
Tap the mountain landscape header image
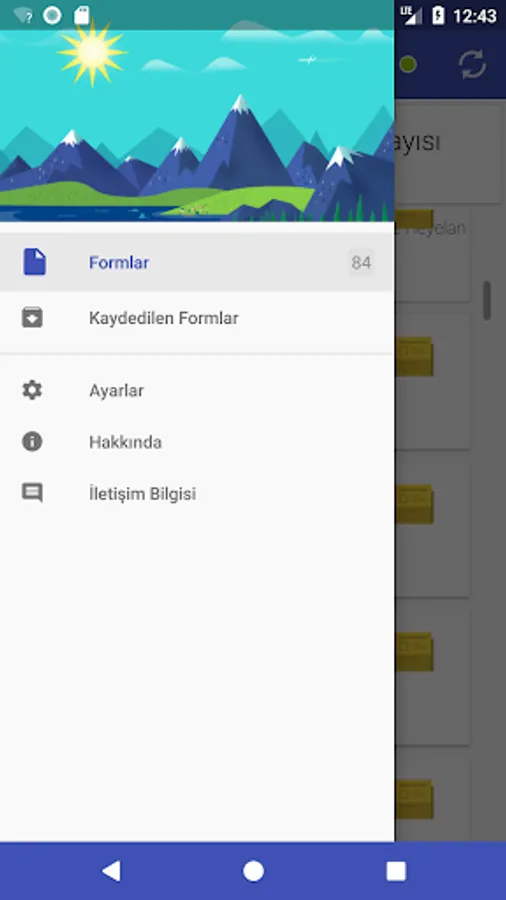(x=197, y=126)
